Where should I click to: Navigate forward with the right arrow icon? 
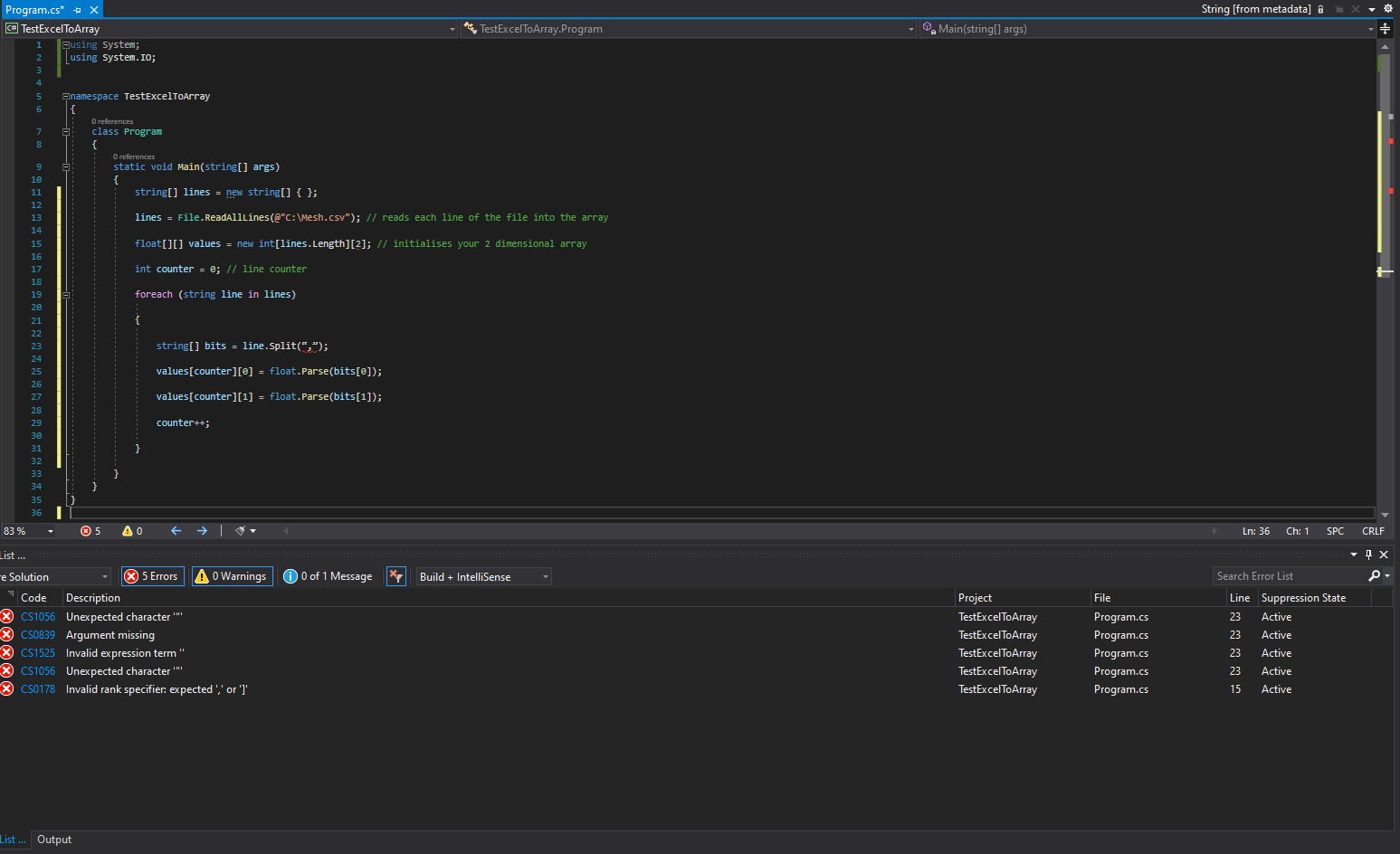pos(202,531)
